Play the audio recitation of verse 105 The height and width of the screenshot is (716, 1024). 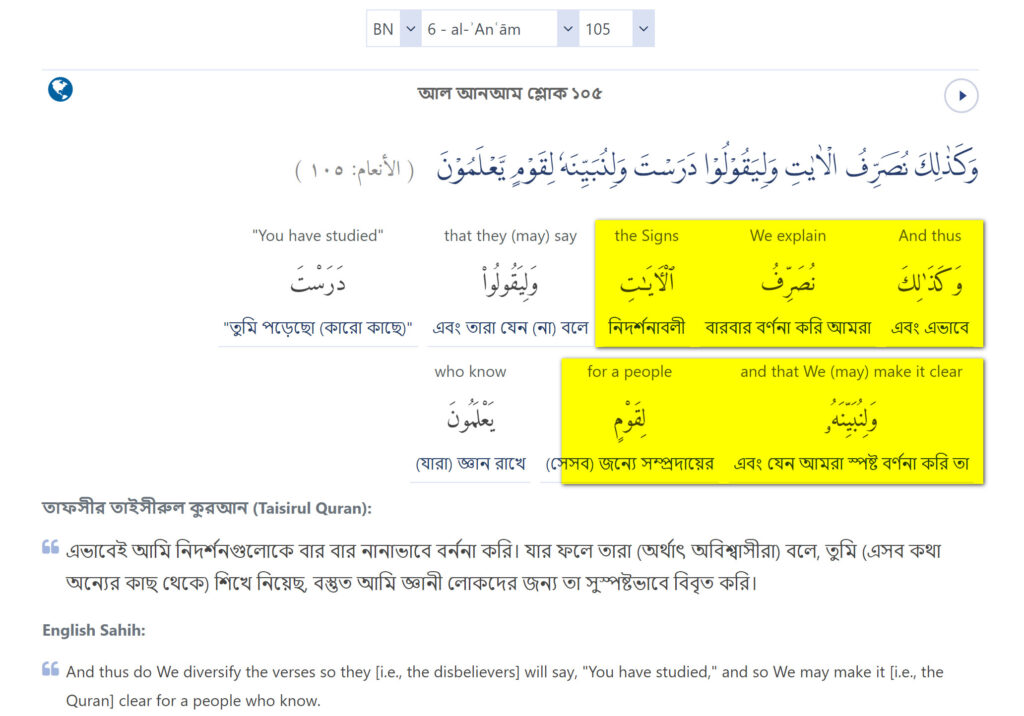[x=961, y=96]
